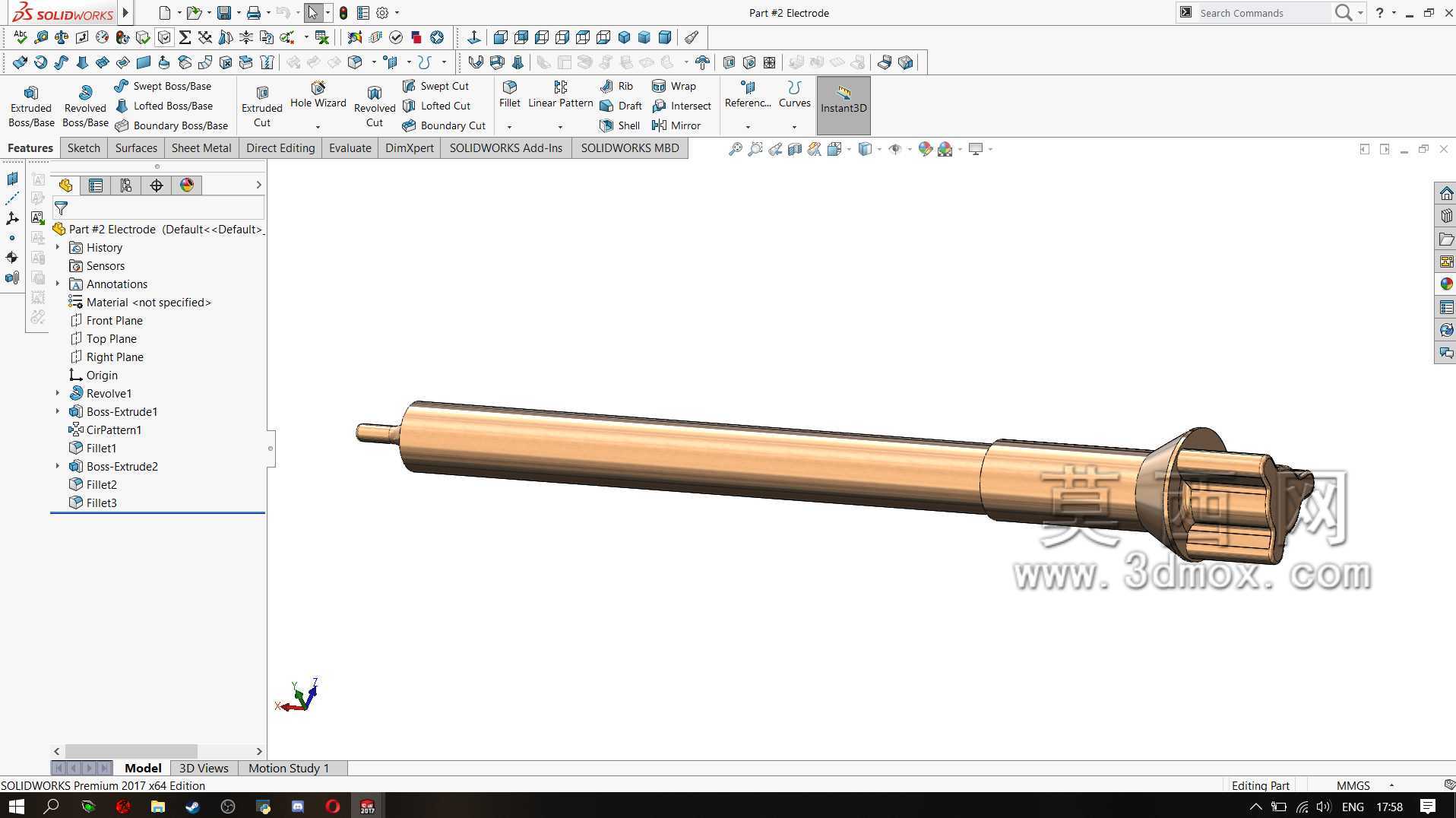Open the Fillet dropdown arrow
Viewport: 1456px width, 818px height.
[x=510, y=127]
